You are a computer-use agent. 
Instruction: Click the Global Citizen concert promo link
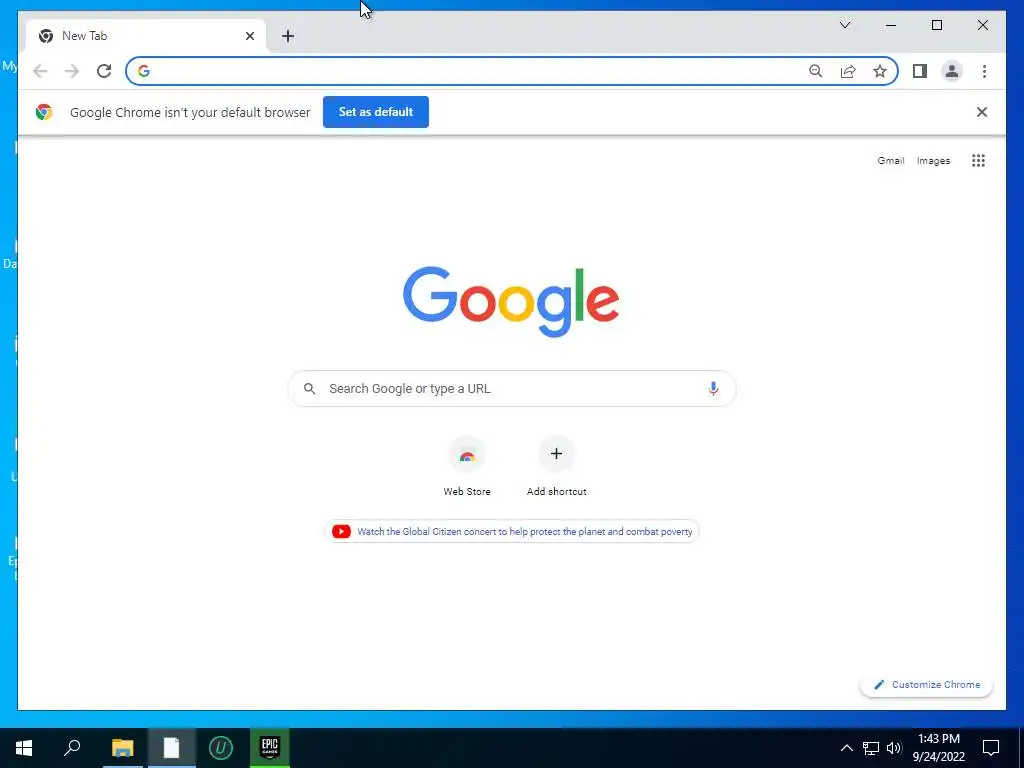[512, 532]
